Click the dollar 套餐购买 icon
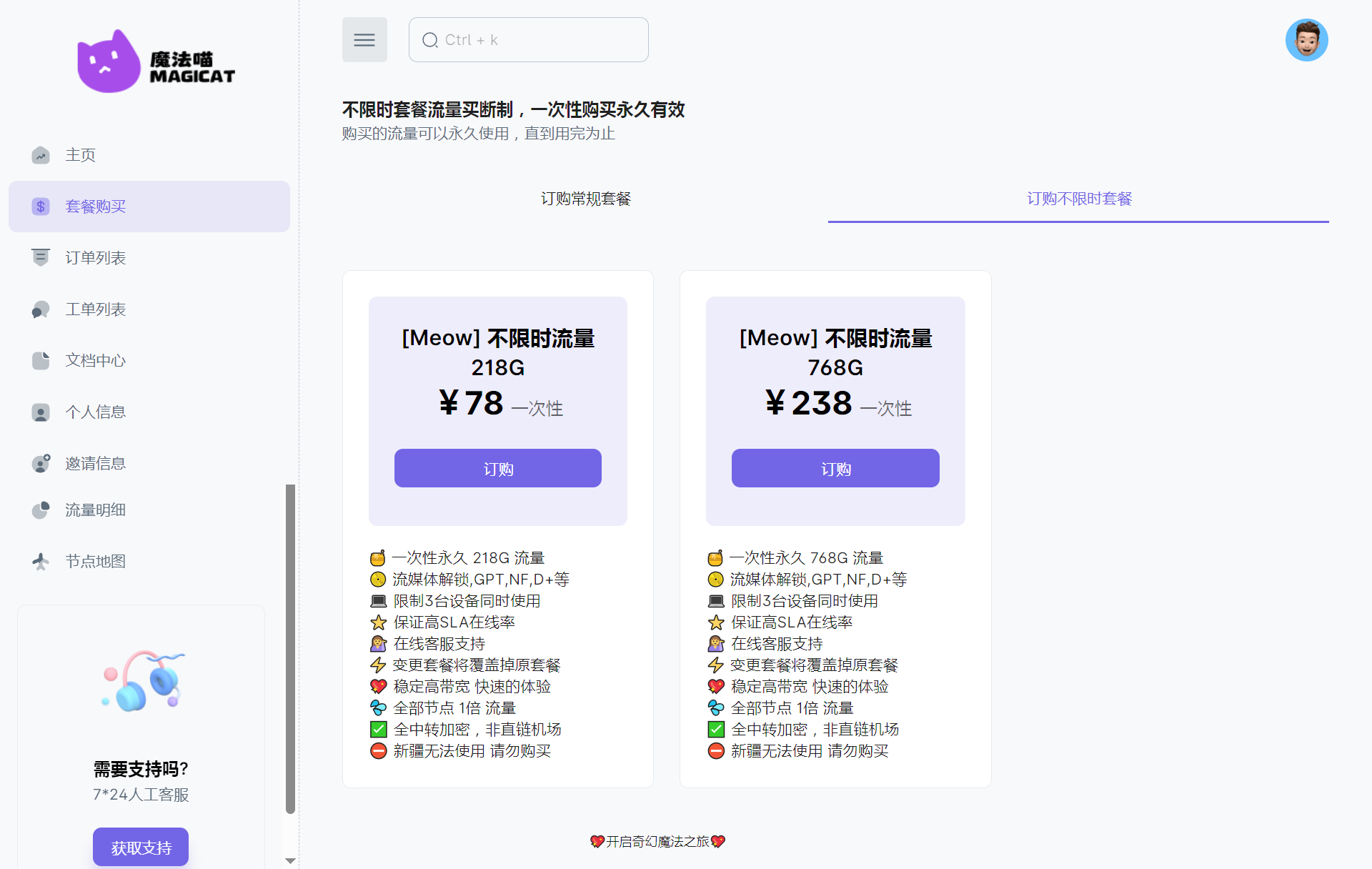The height and width of the screenshot is (869, 1372). coord(41,207)
